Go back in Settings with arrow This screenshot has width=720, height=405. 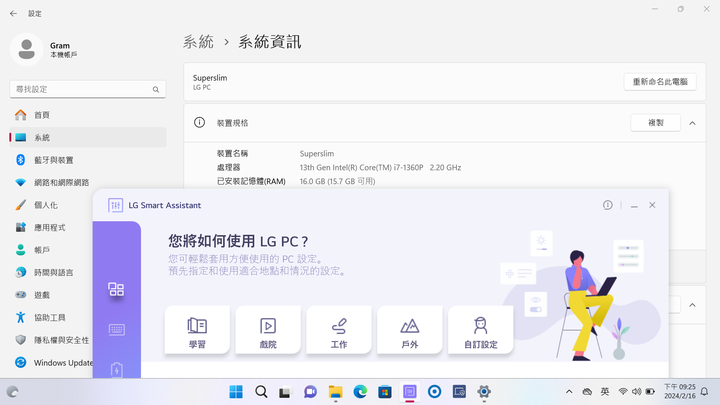[x=13, y=14]
